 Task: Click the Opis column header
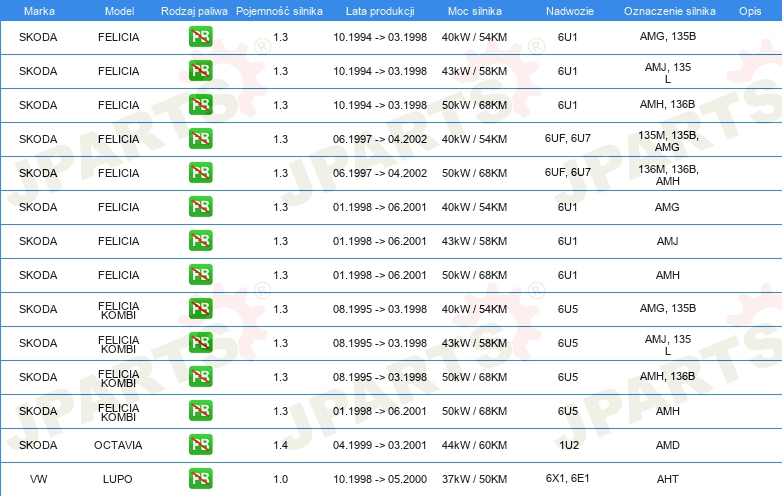tap(750, 11)
